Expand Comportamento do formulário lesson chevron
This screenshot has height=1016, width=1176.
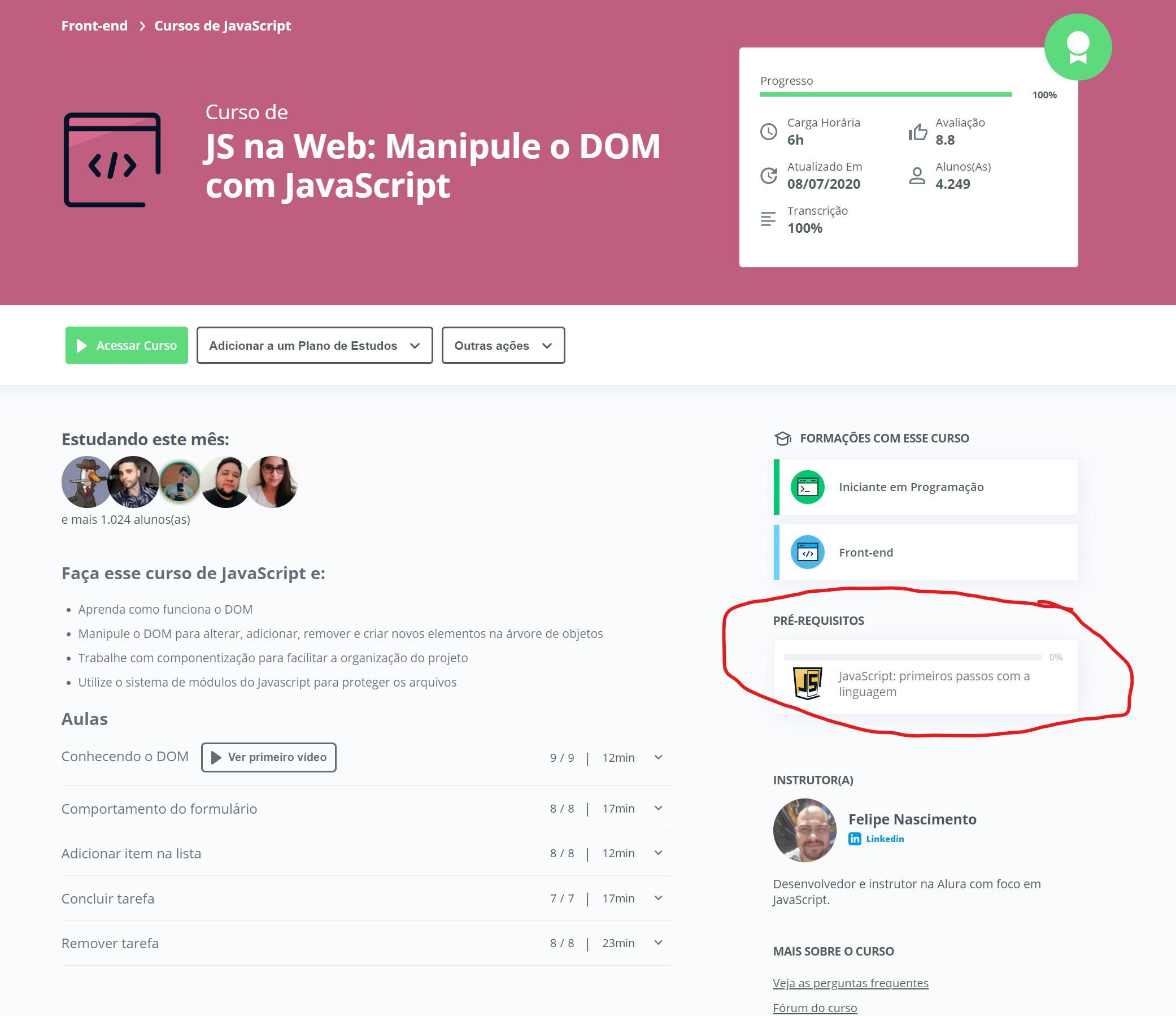click(659, 809)
